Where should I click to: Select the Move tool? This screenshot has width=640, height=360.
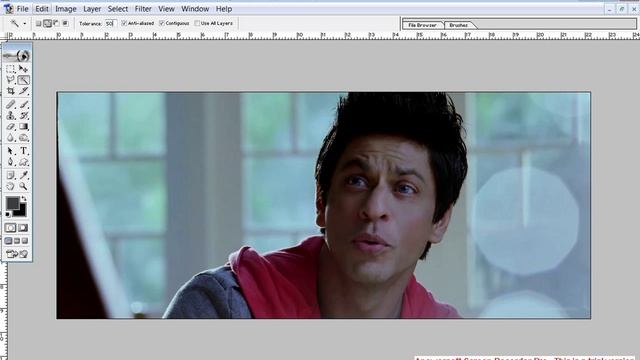[x=23, y=69]
